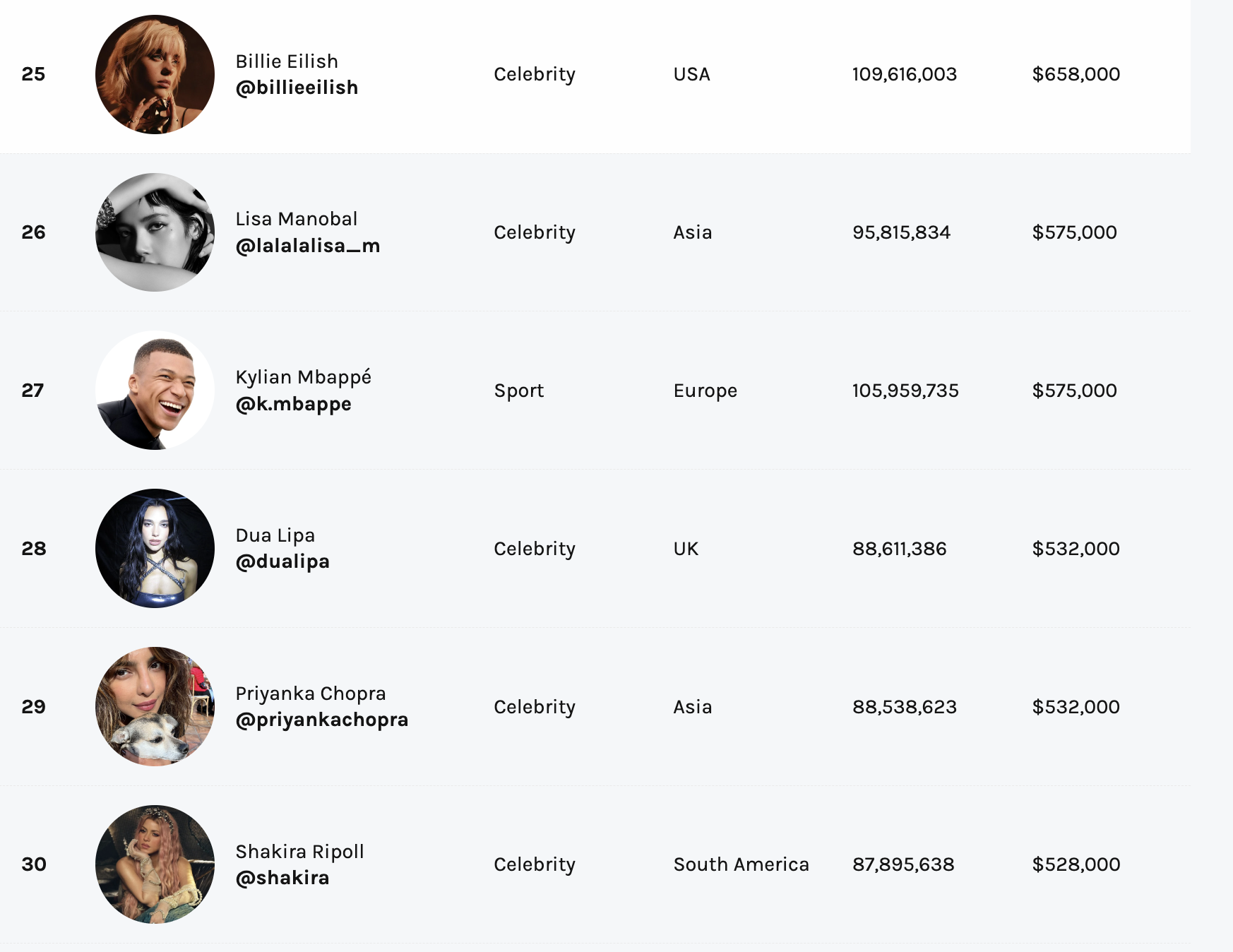Open Shakira Ripoll's profile picture
The width and height of the screenshot is (1233, 952).
tap(155, 864)
